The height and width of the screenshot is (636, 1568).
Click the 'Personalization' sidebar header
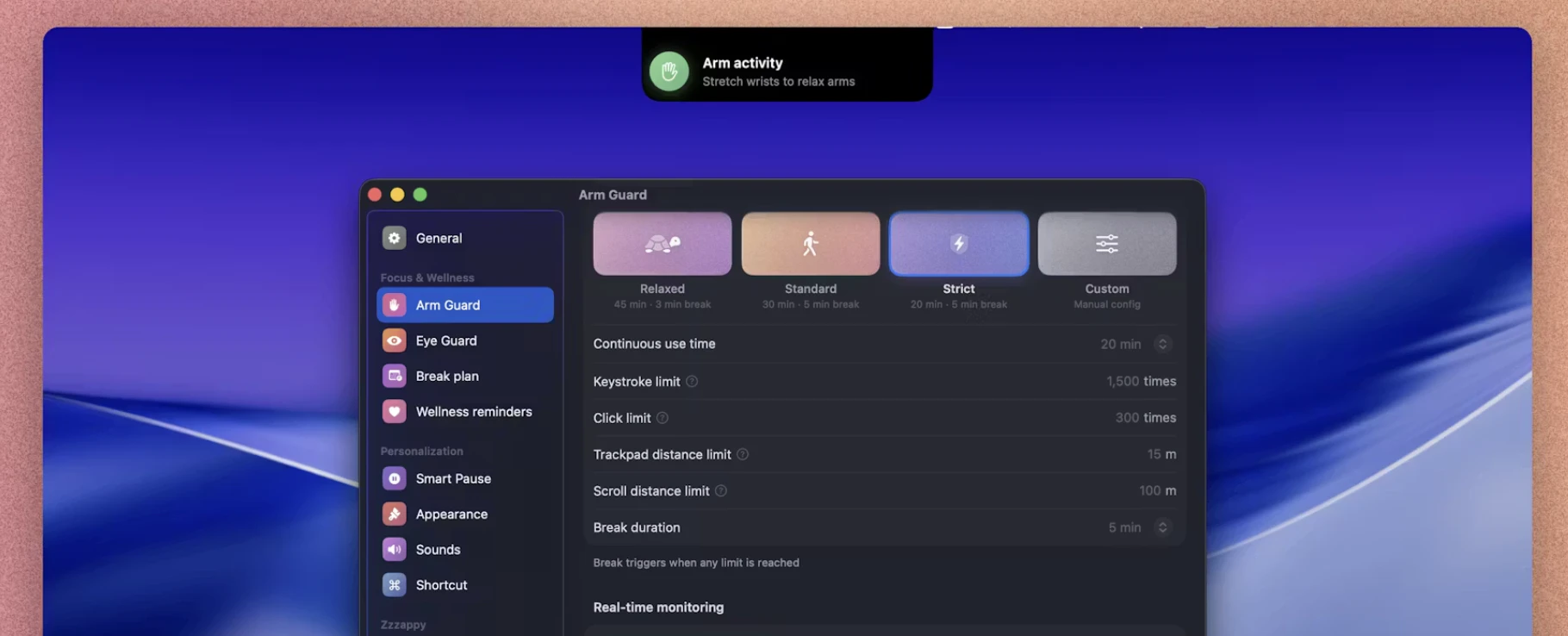(421, 451)
